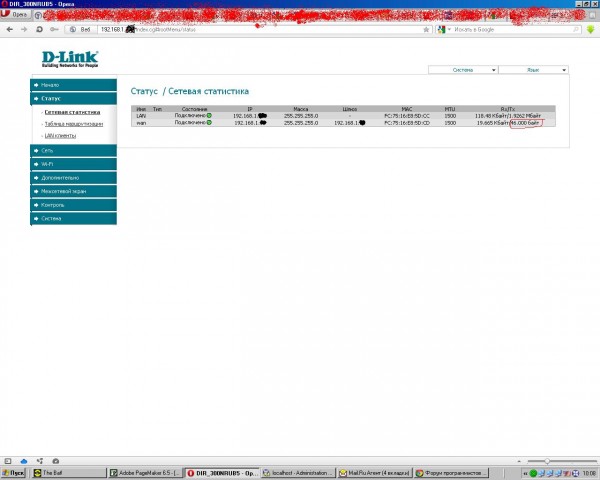Viewport: 600px width, 480px height.
Task: Click the browser Back arrow button
Action: [x=9, y=30]
